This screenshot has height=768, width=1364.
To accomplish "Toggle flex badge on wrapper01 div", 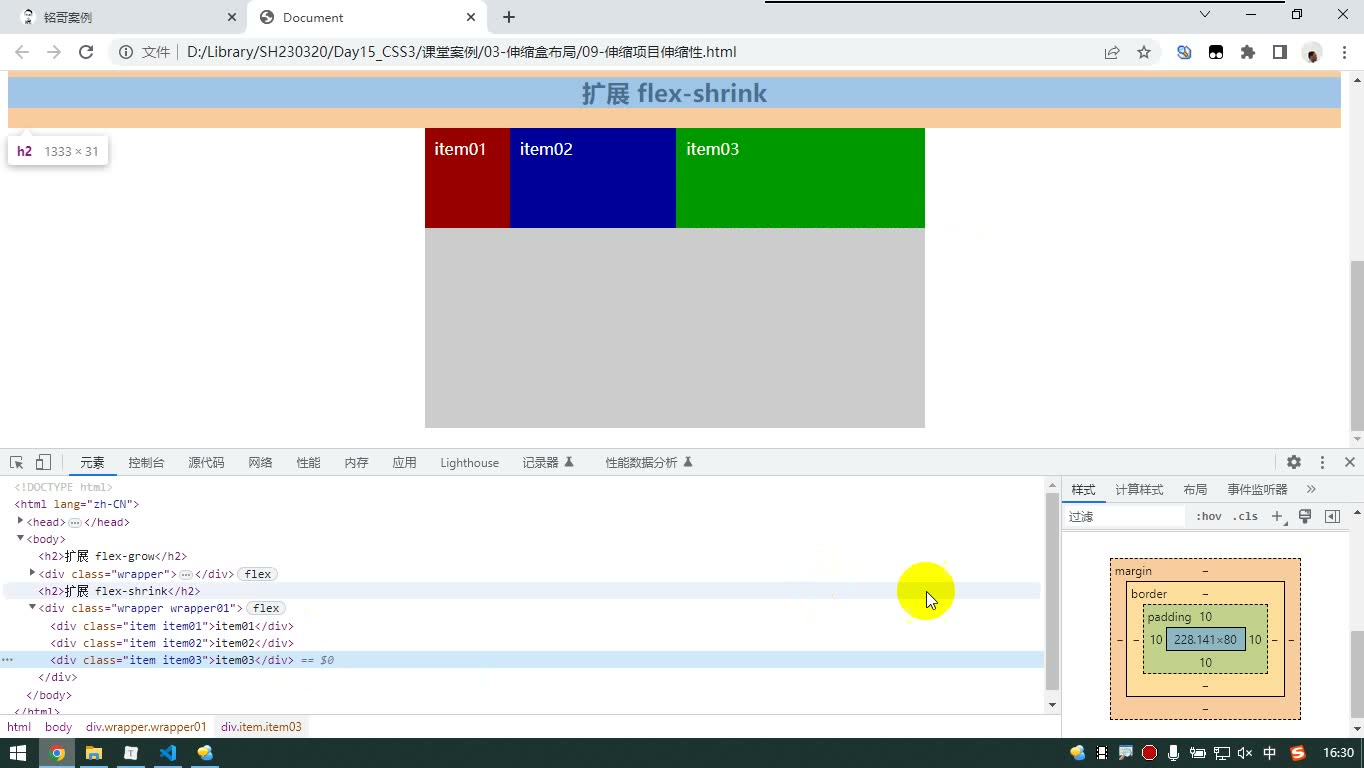I will pos(266,608).
